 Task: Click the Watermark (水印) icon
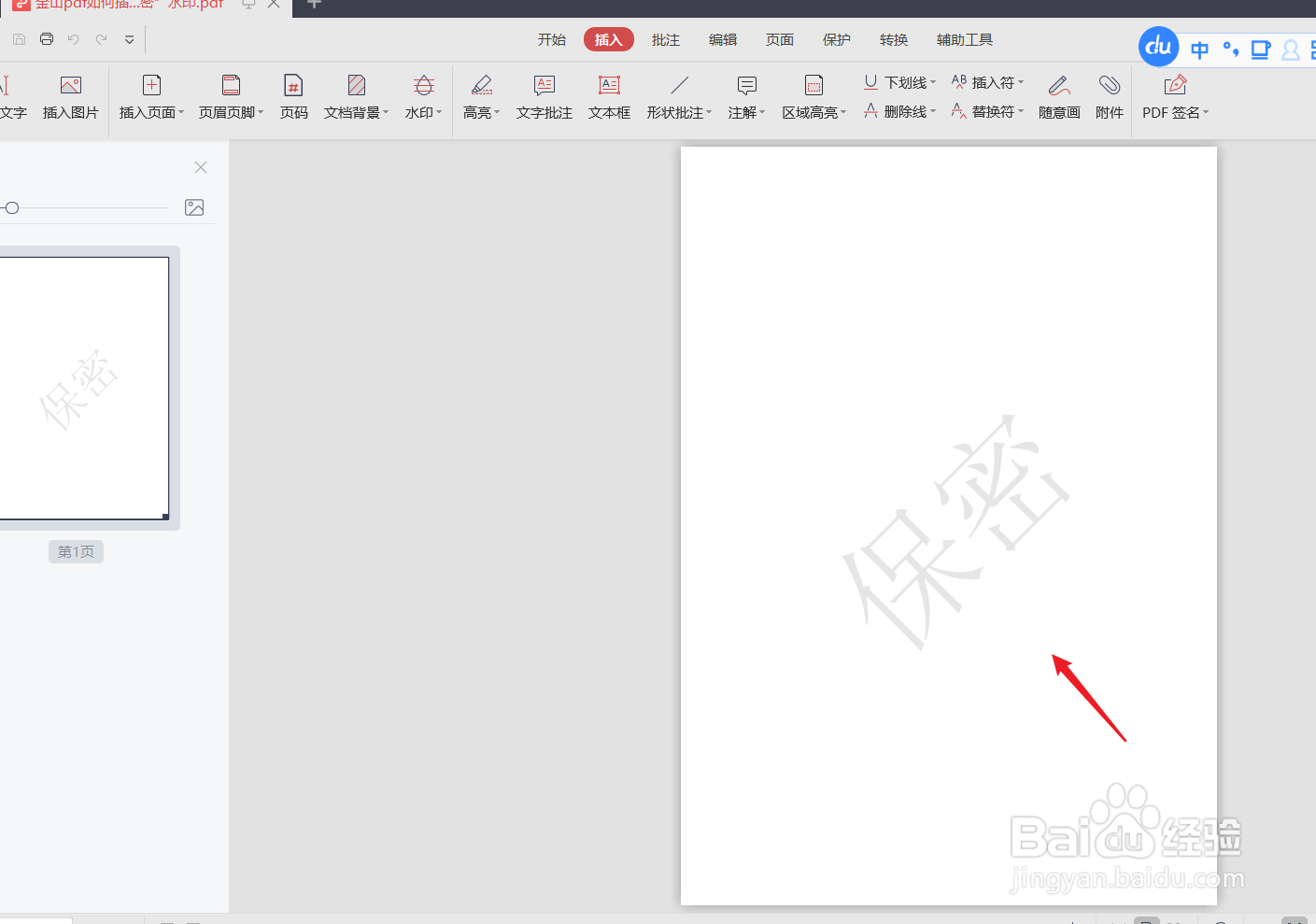click(424, 86)
